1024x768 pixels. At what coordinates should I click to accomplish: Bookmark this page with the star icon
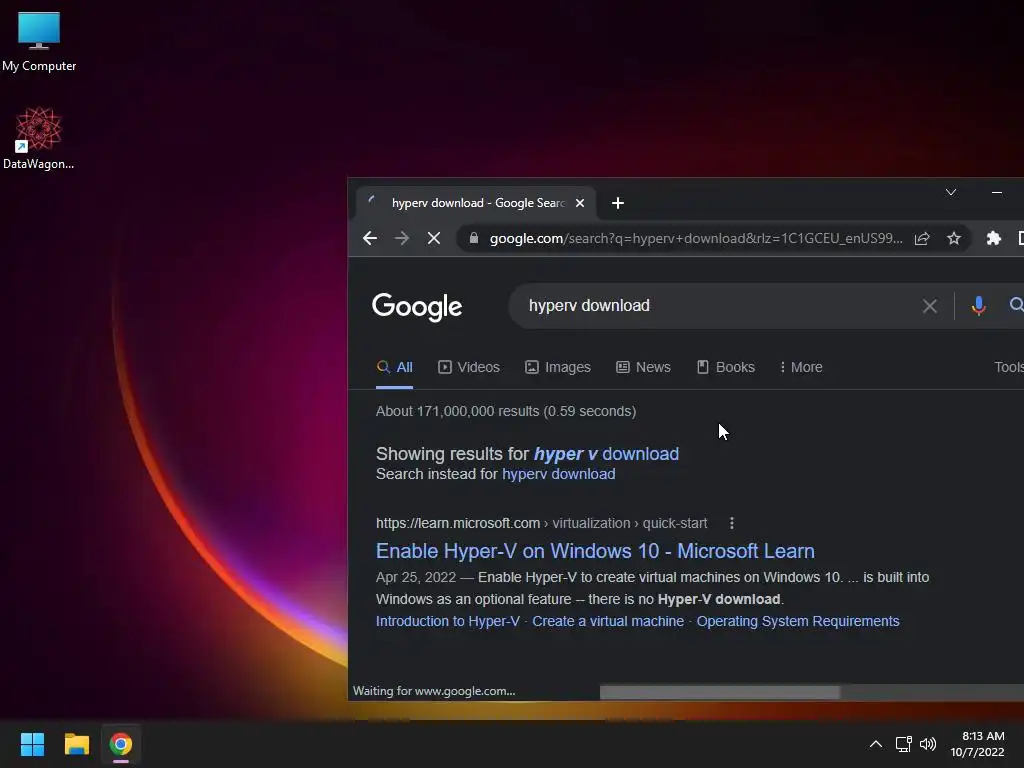point(954,238)
